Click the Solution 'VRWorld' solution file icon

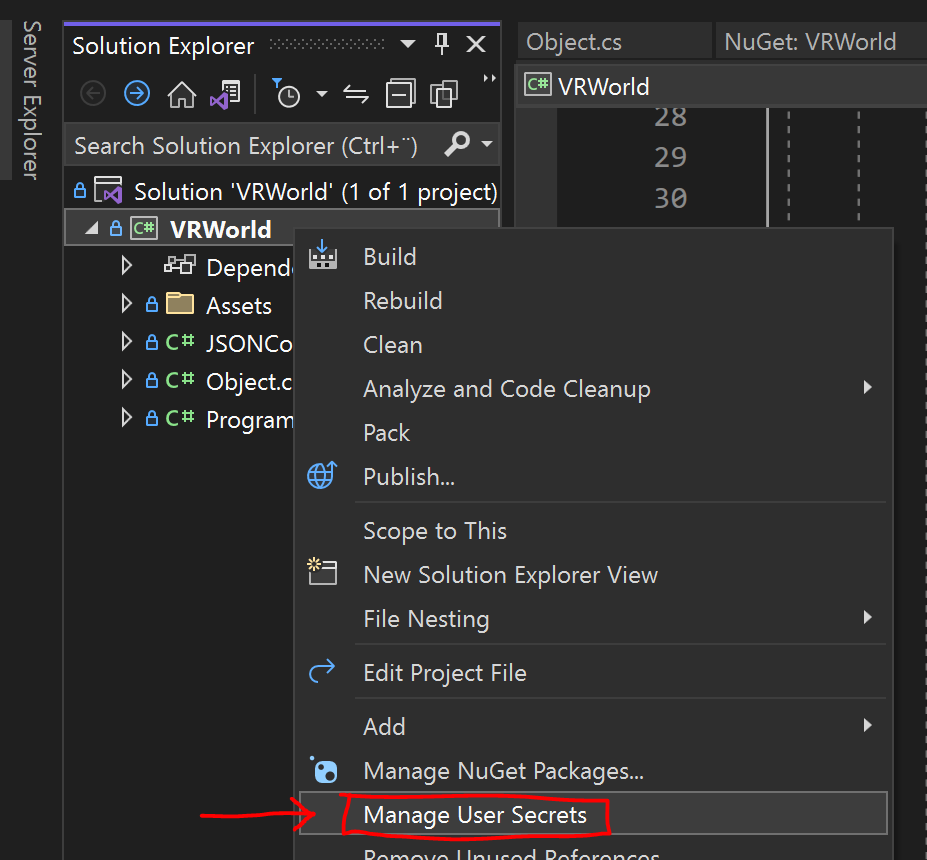pyautogui.click(x=108, y=190)
